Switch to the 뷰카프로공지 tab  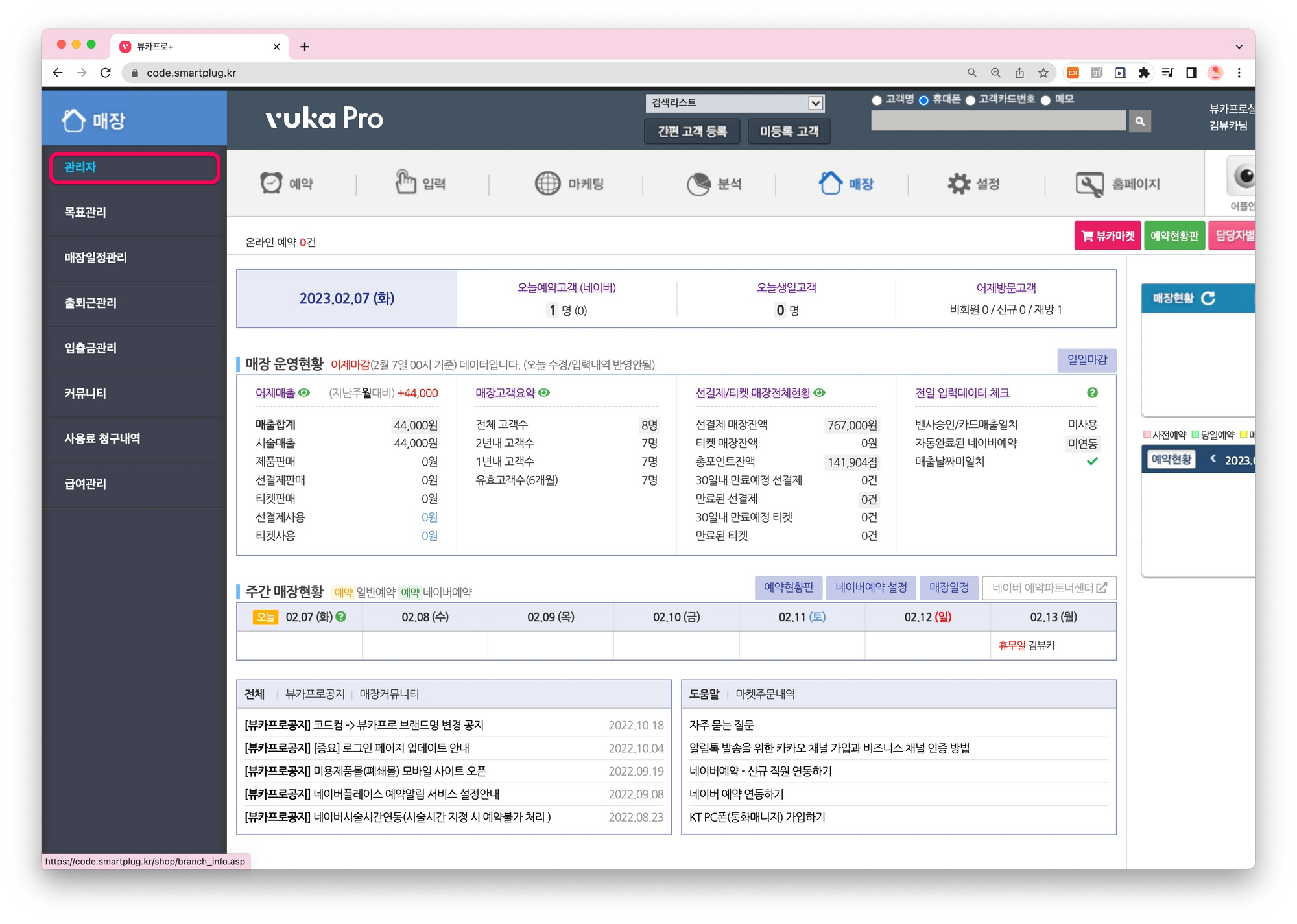(315, 694)
